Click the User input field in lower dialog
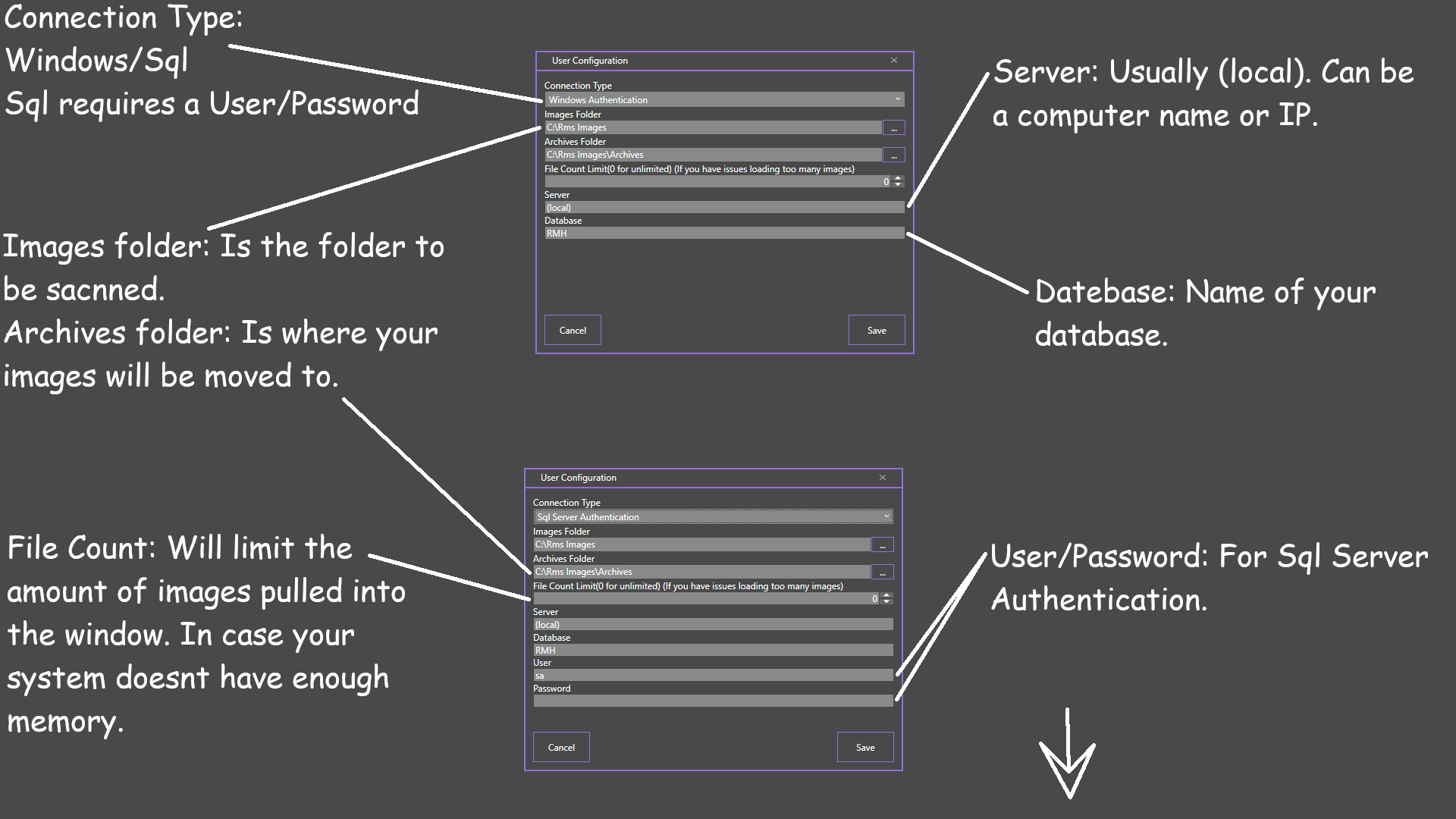Screen dimensions: 1456x819 click(x=710, y=675)
